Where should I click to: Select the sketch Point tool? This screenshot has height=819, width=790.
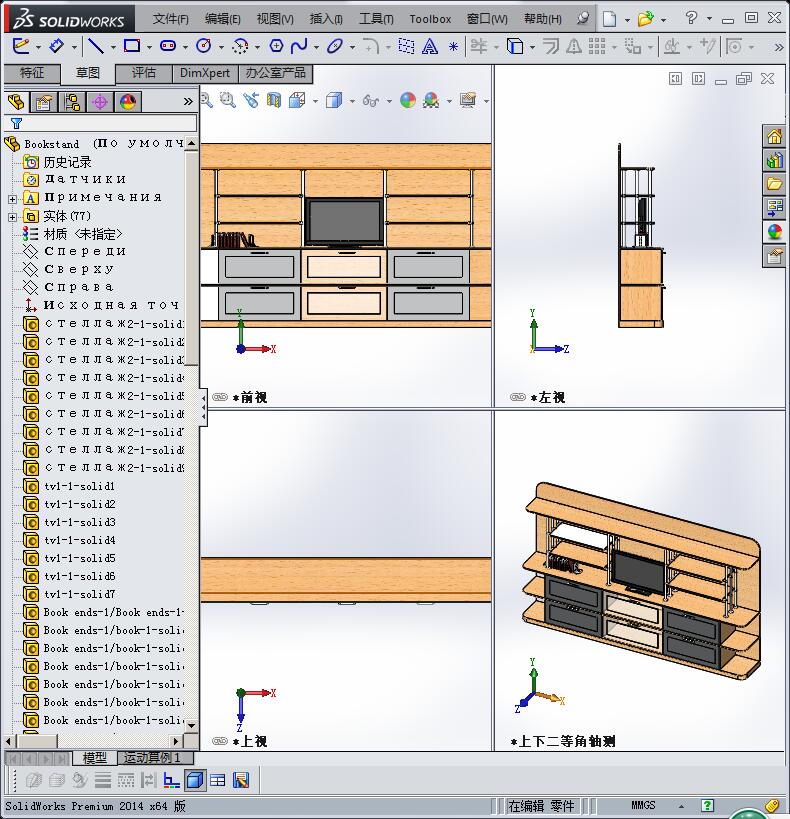(454, 46)
